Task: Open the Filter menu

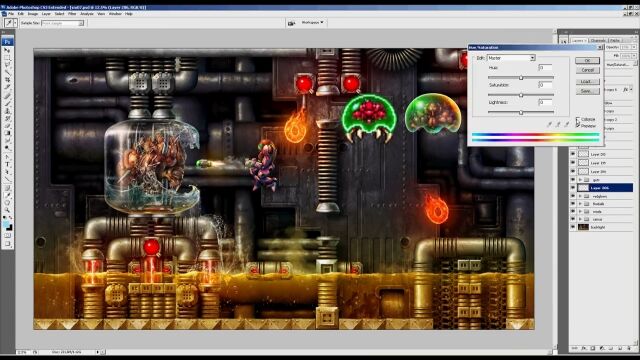Action: click(x=72, y=13)
